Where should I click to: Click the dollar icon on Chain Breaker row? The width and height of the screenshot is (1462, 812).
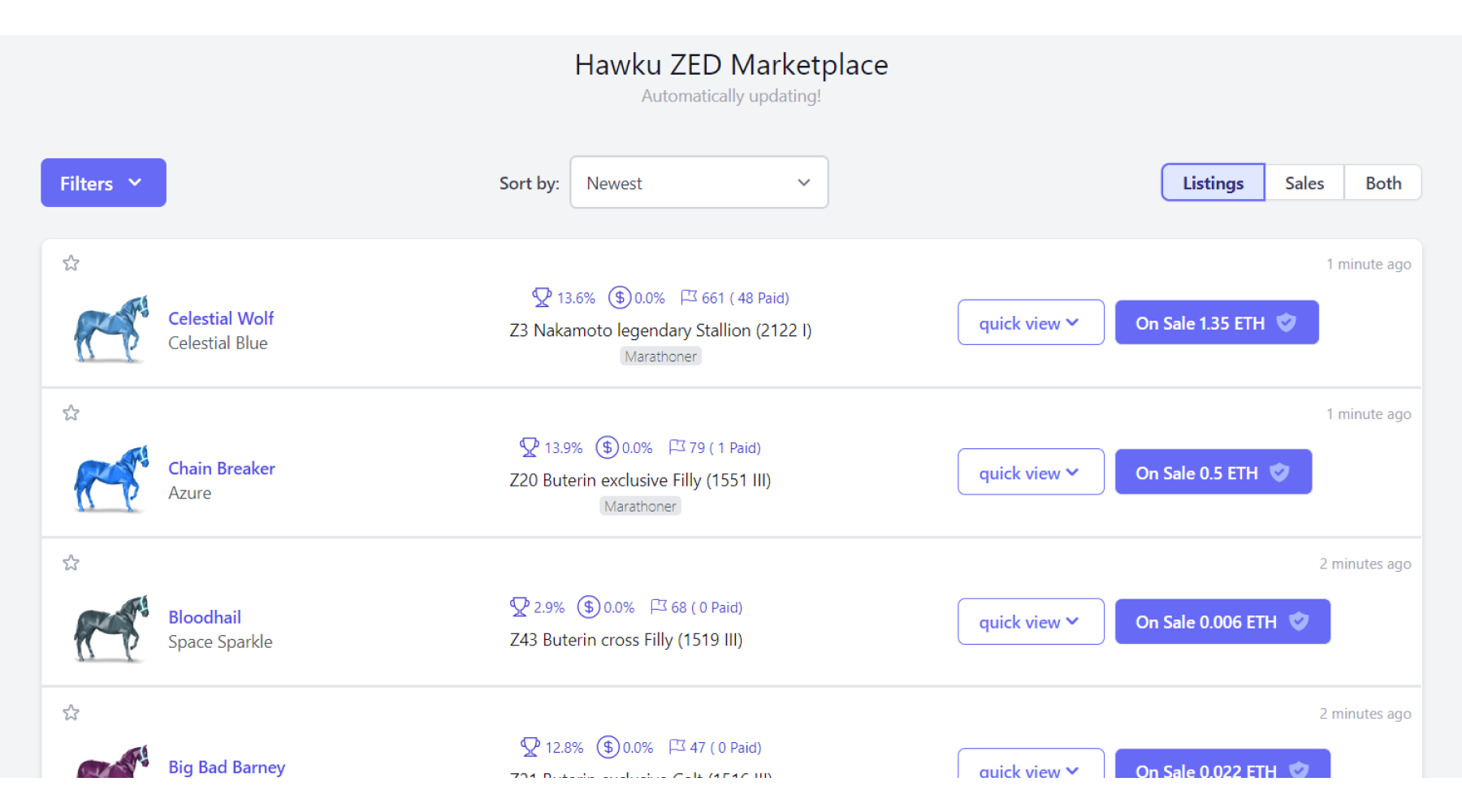[x=607, y=447]
